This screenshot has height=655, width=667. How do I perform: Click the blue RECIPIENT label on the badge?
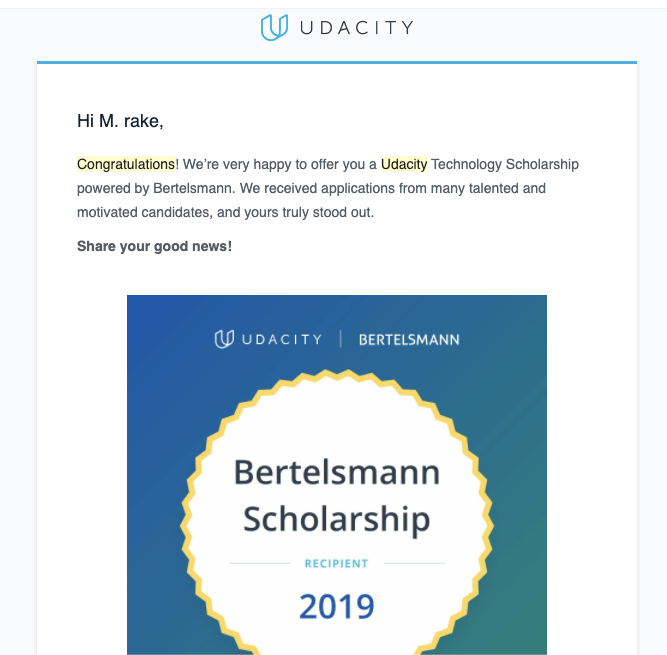click(x=336, y=564)
